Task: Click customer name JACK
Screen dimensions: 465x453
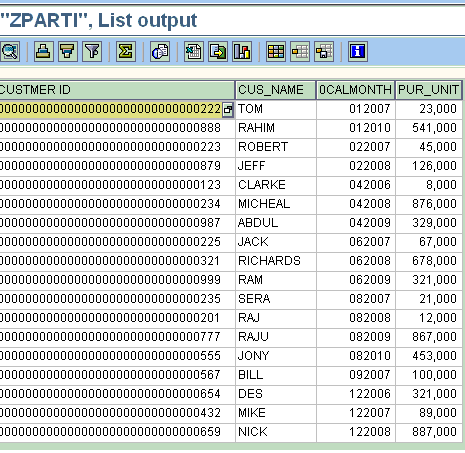Action: click(253, 242)
